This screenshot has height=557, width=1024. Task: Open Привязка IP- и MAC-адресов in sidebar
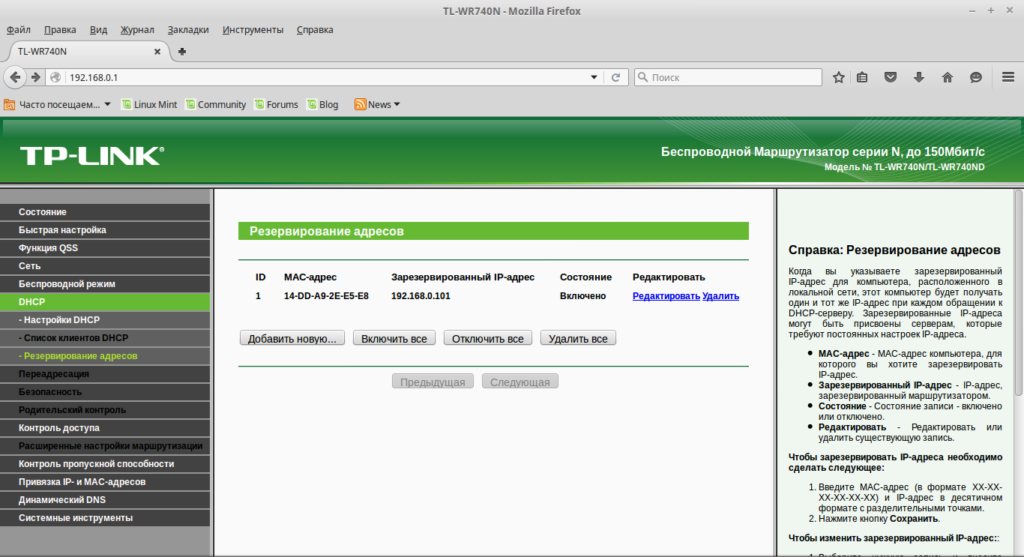tap(105, 481)
